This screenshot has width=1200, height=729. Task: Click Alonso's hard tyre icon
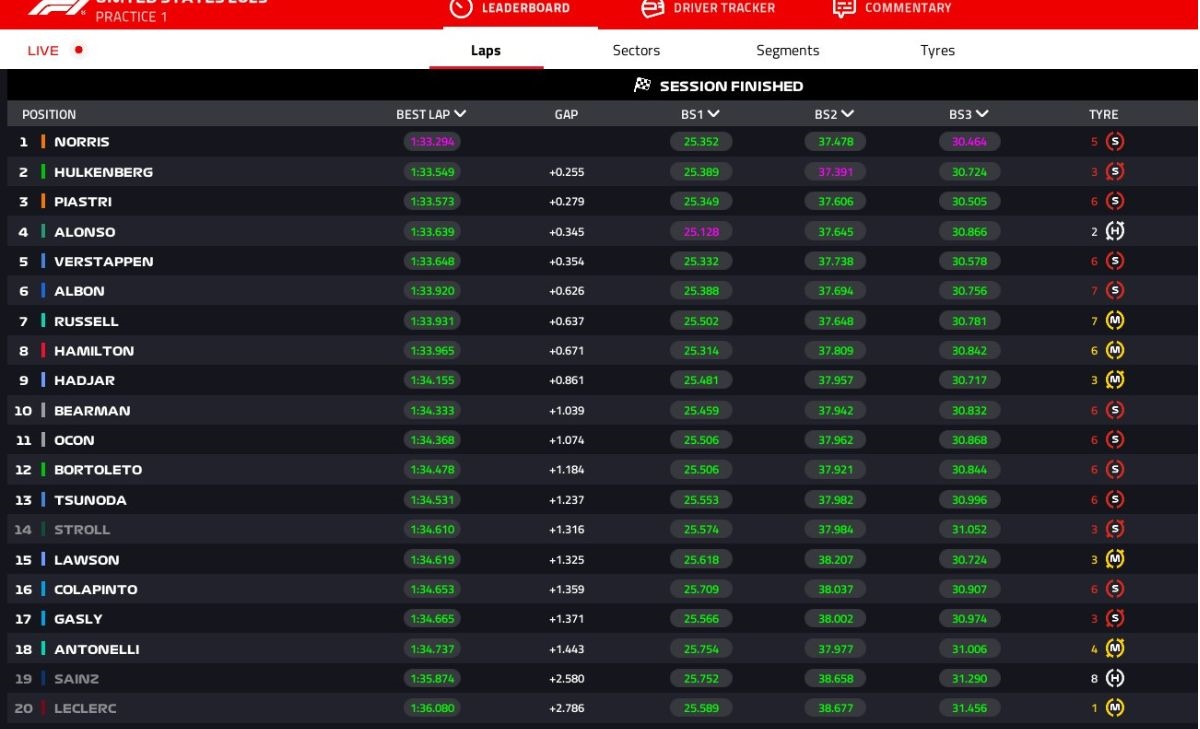coord(1115,232)
